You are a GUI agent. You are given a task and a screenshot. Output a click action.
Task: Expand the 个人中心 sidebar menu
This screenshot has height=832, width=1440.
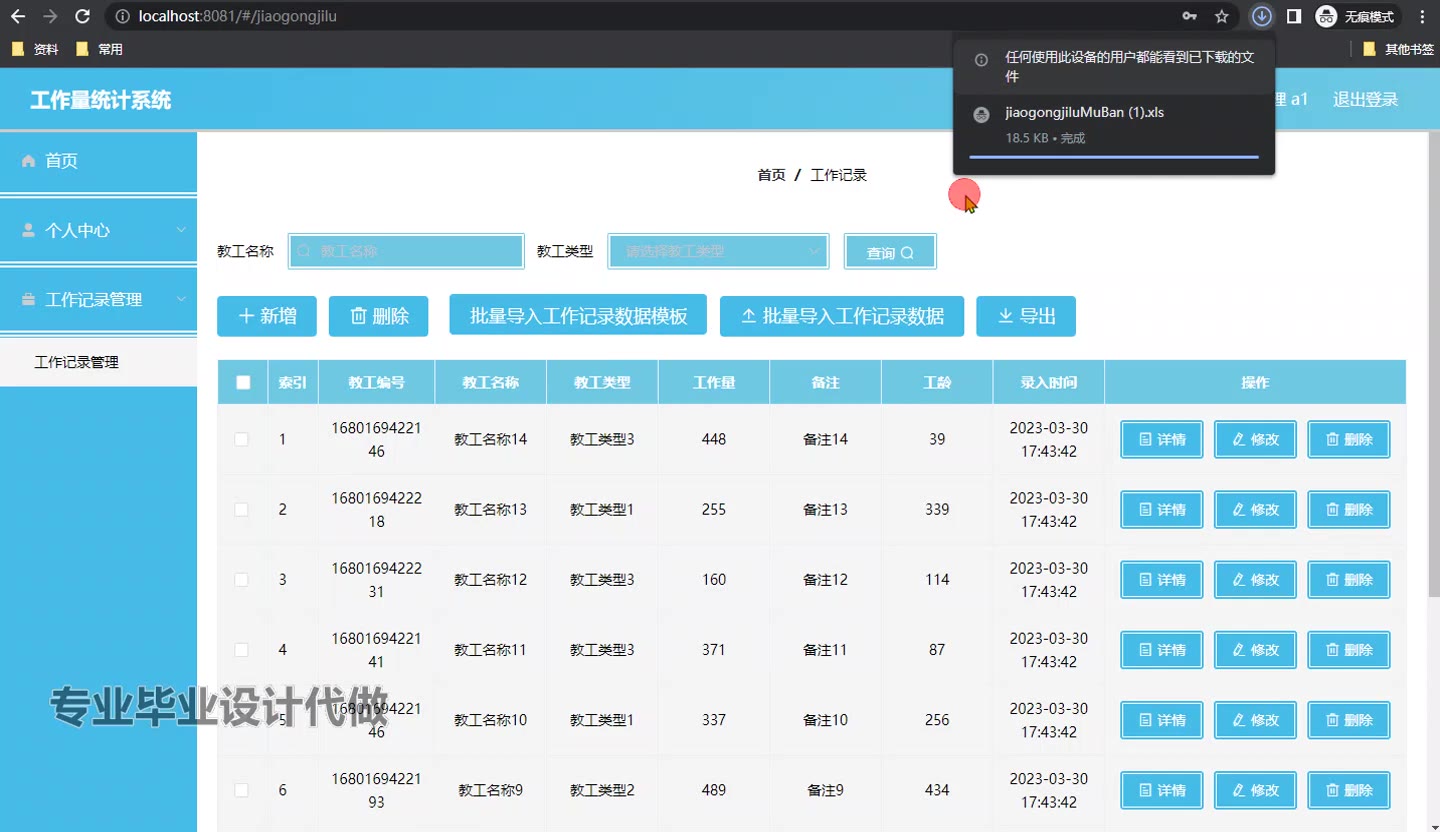(98, 230)
